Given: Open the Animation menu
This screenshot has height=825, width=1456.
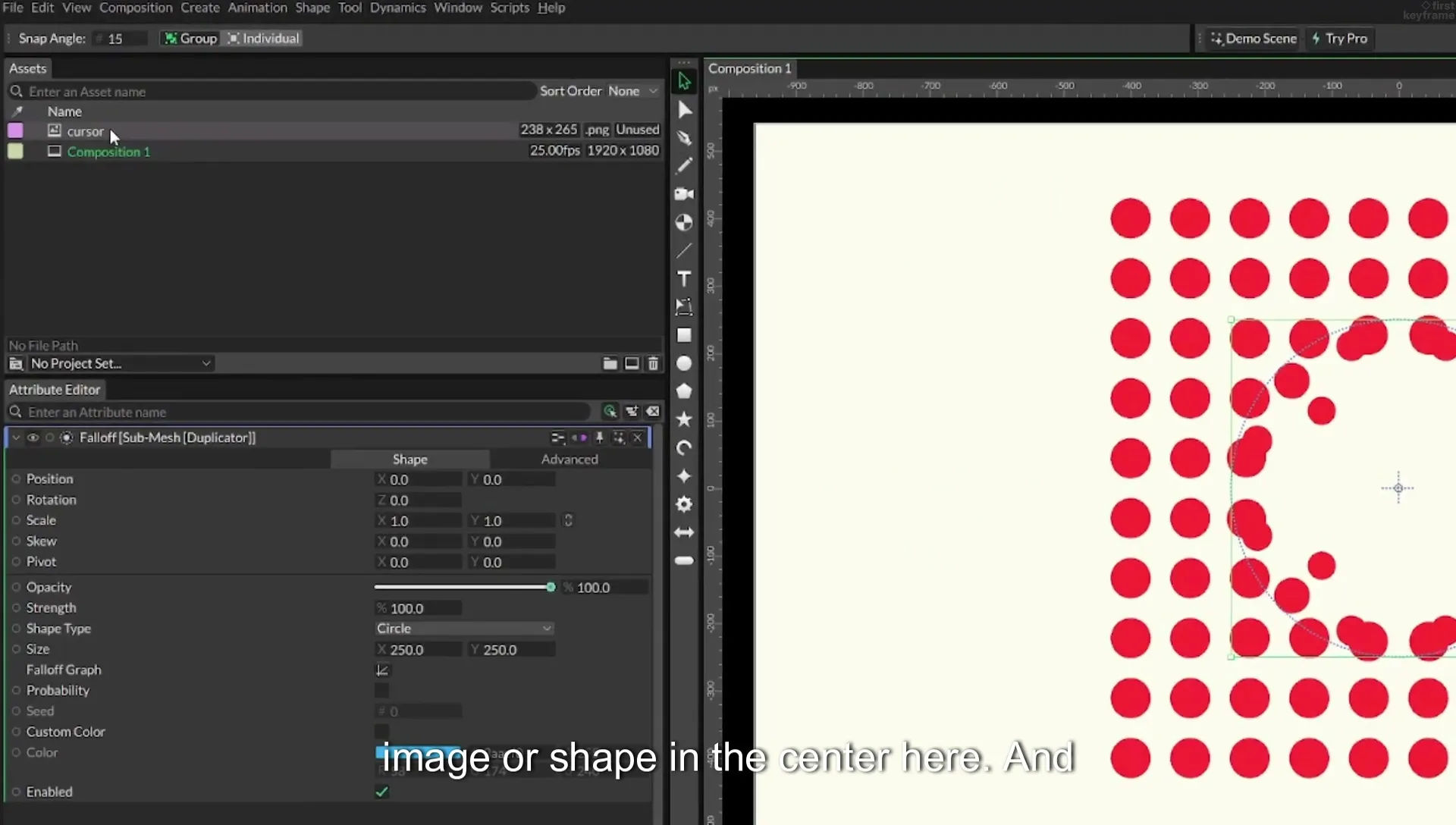Looking at the screenshot, I should click(x=257, y=8).
